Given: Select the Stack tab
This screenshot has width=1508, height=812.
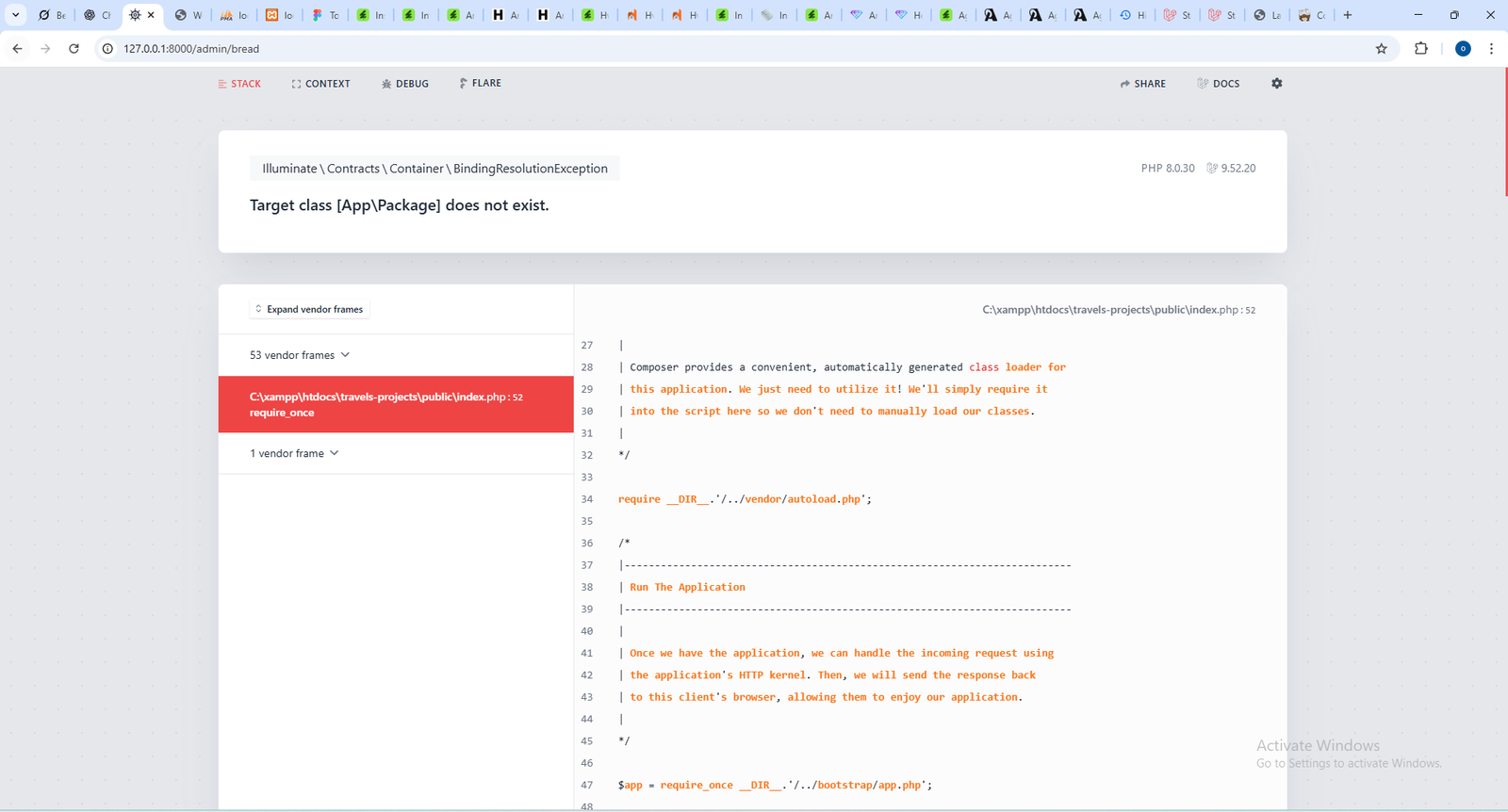Looking at the screenshot, I should pyautogui.click(x=239, y=84).
